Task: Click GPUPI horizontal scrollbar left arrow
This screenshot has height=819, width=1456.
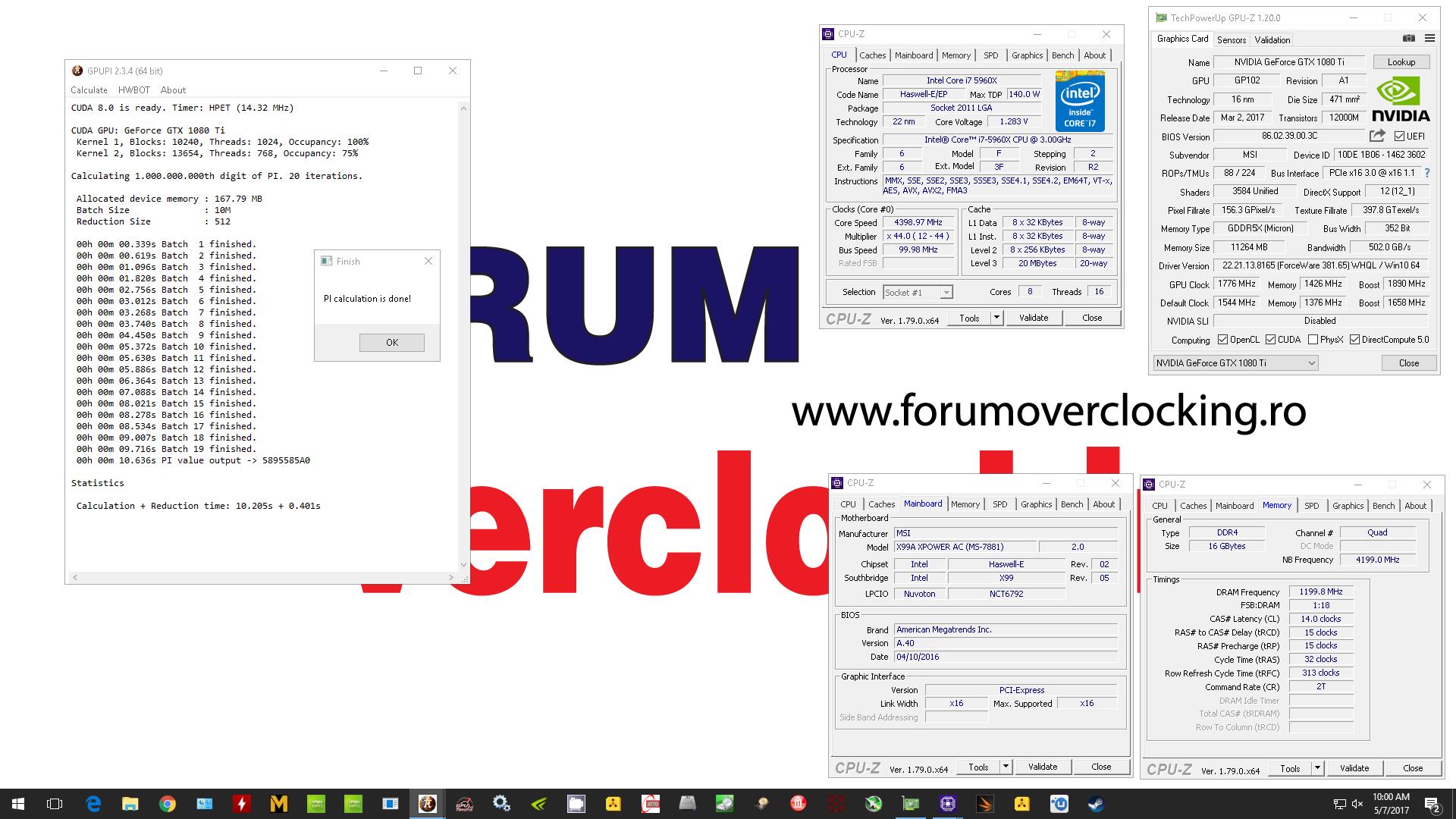Action: pos(74,577)
